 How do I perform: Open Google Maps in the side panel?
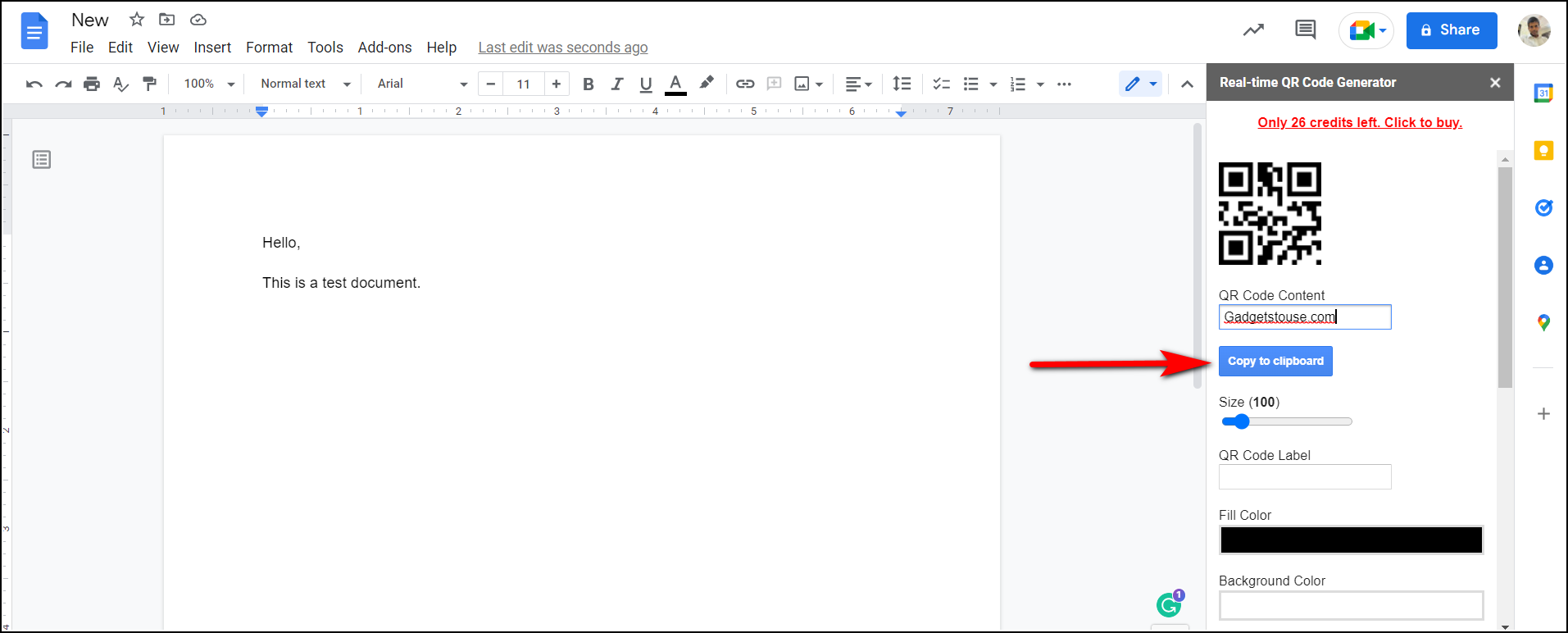tap(1543, 322)
